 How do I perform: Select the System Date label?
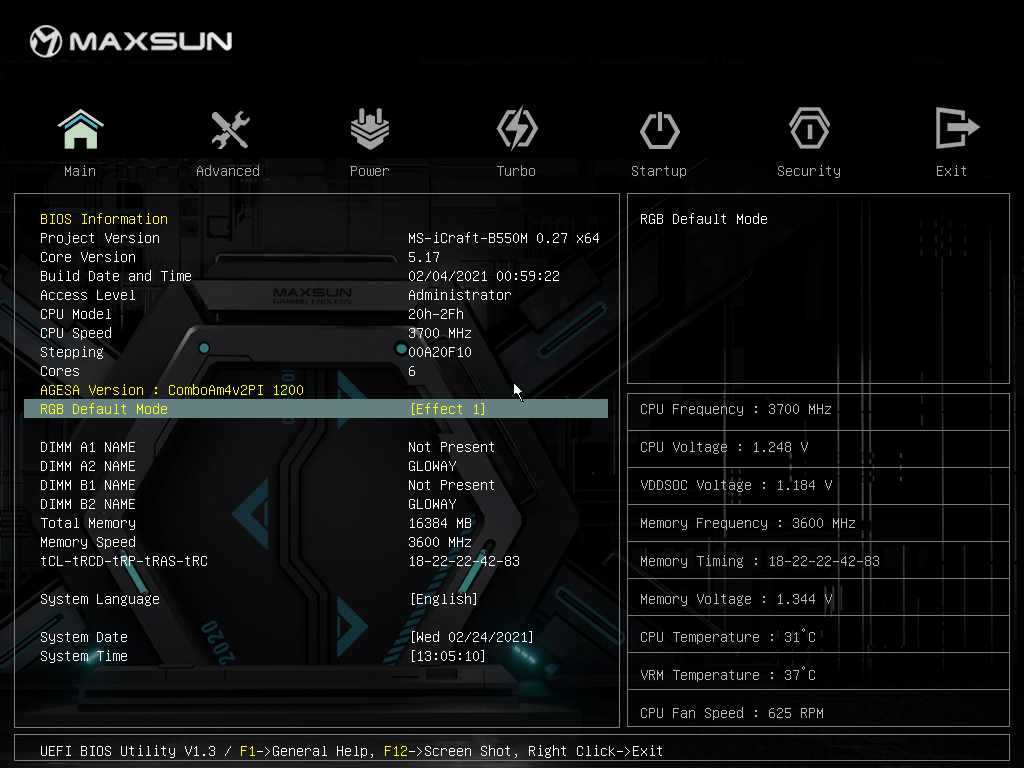coord(84,637)
